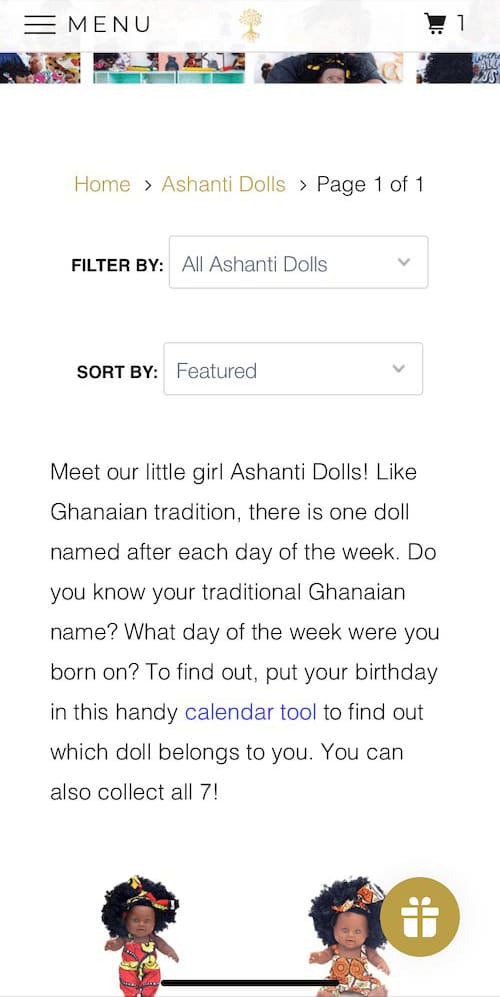This screenshot has height=997, width=500.
Task: Click the Sort By dropdown chevron arrow
Action: 398,369
